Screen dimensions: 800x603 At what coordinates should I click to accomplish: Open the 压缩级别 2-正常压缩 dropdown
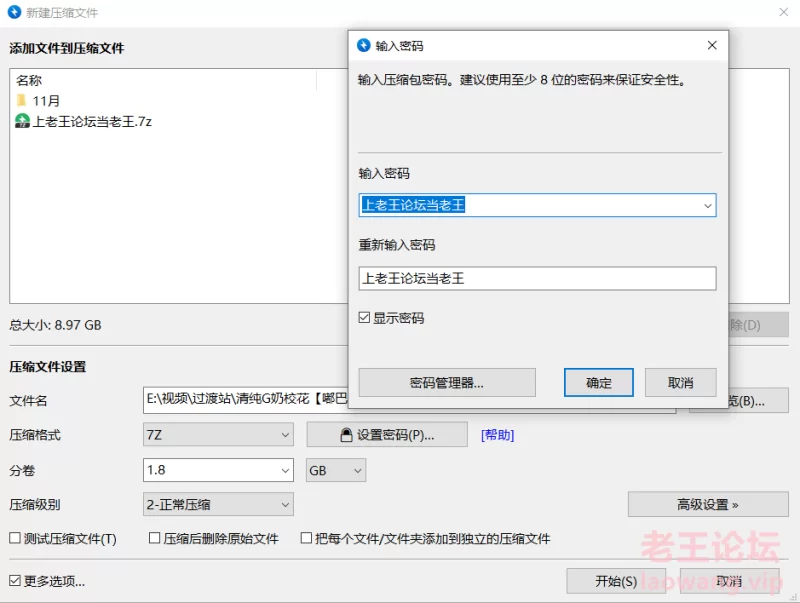(218, 505)
